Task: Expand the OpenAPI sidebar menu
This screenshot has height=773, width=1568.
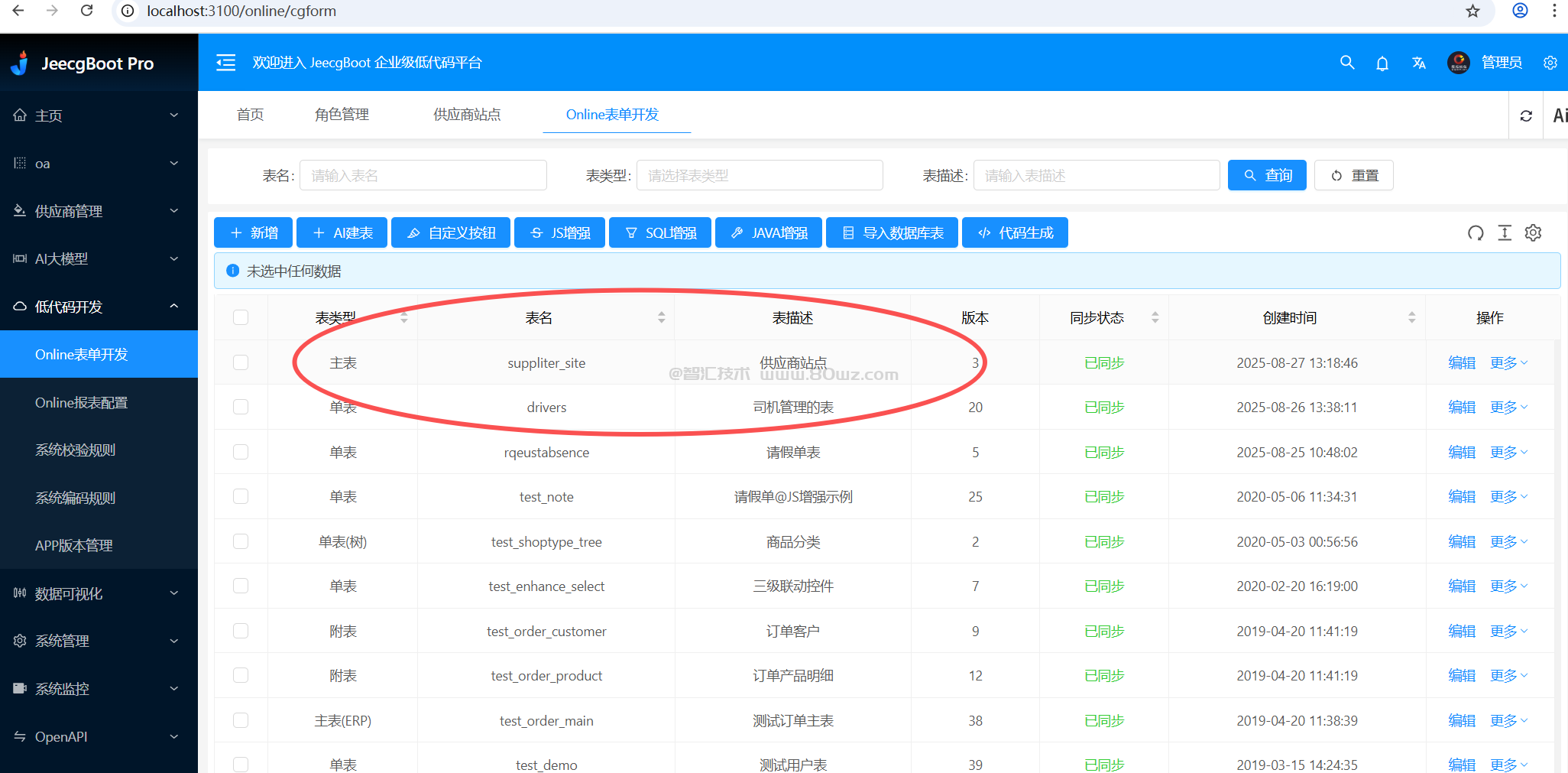Action: pyautogui.click(x=99, y=736)
